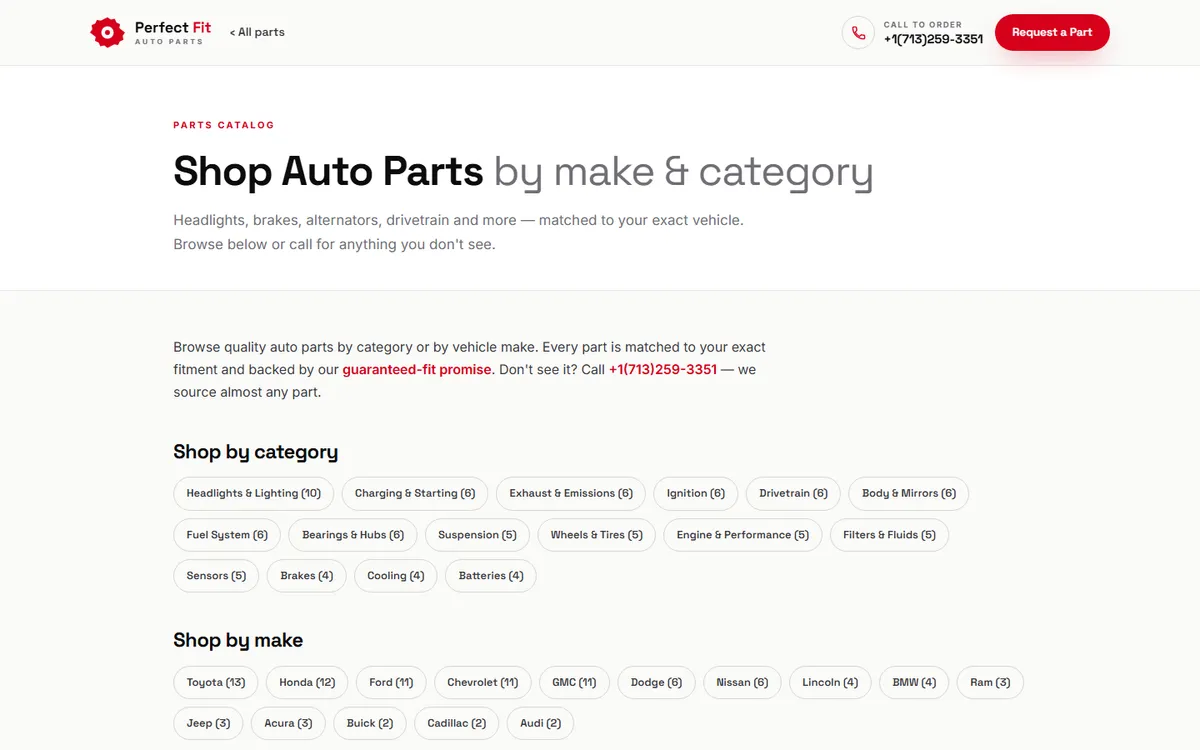The image size is (1200, 750).
Task: Choose the Cadillac (2) make
Action: pos(457,723)
